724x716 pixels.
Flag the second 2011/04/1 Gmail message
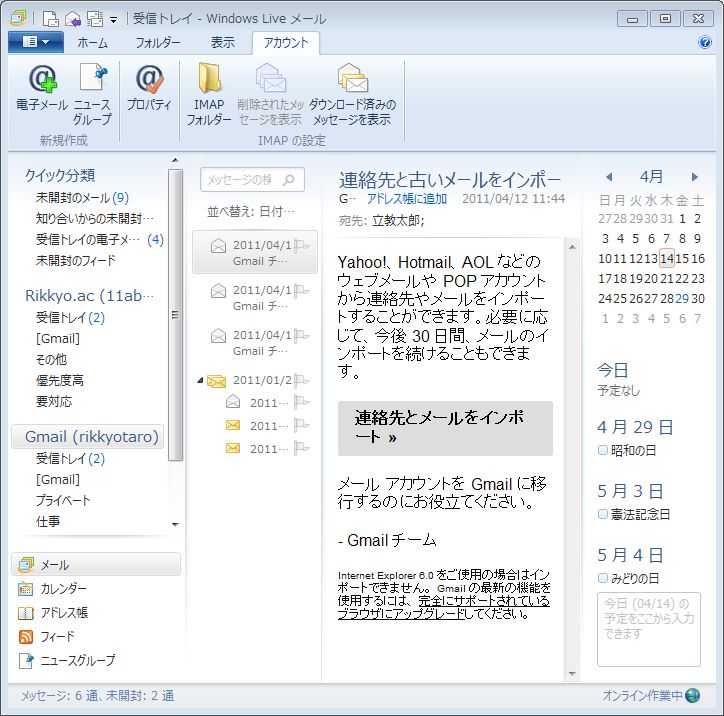click(x=302, y=290)
